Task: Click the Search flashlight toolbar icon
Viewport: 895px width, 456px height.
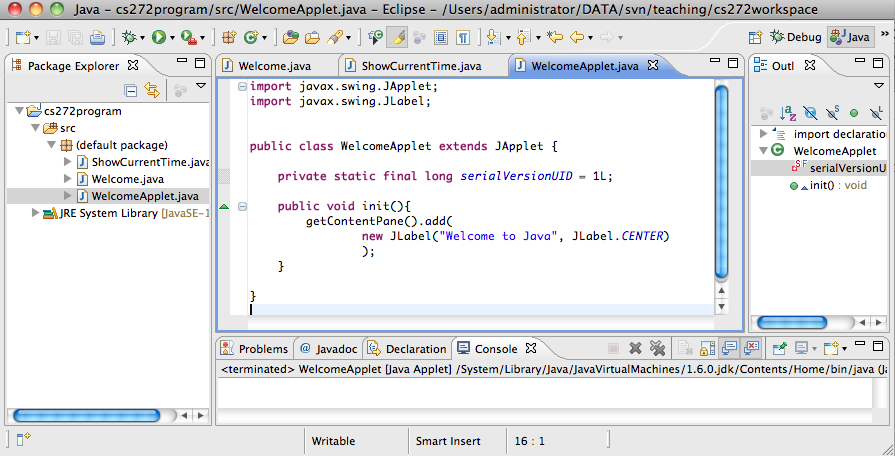Action: [335, 38]
